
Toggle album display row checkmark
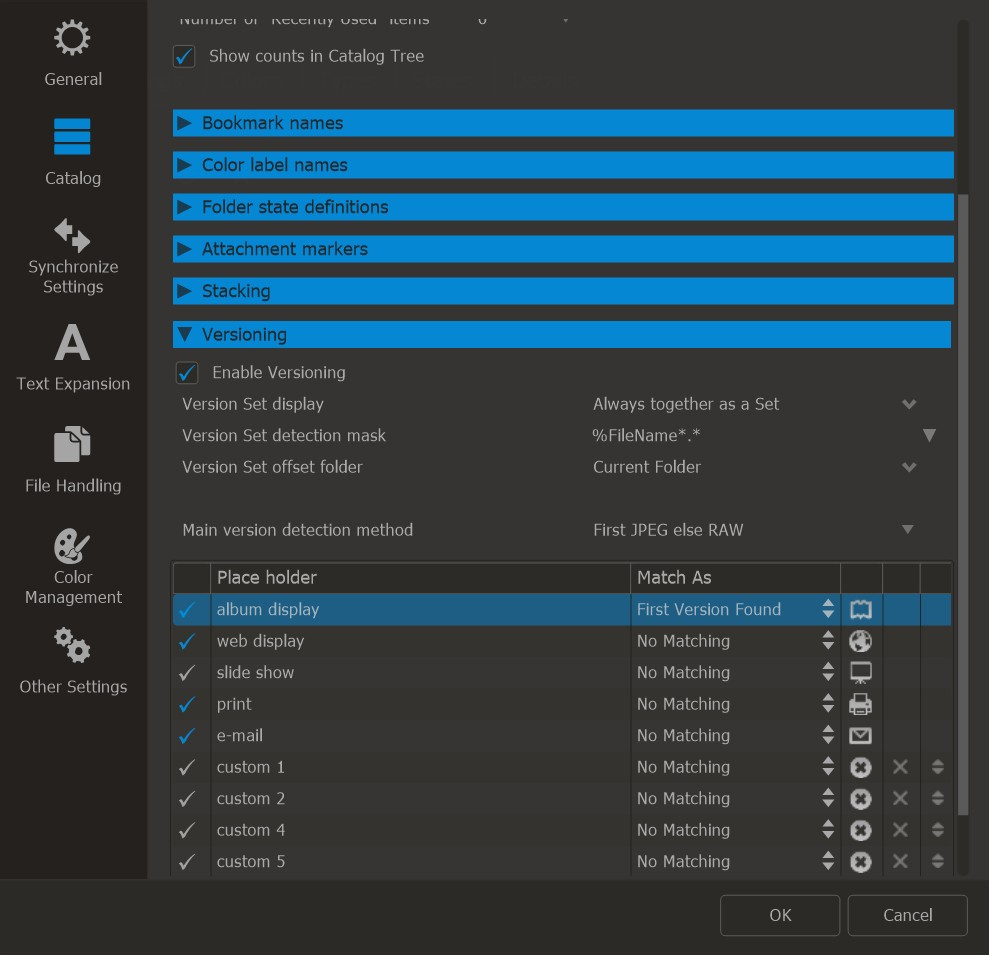click(187, 610)
